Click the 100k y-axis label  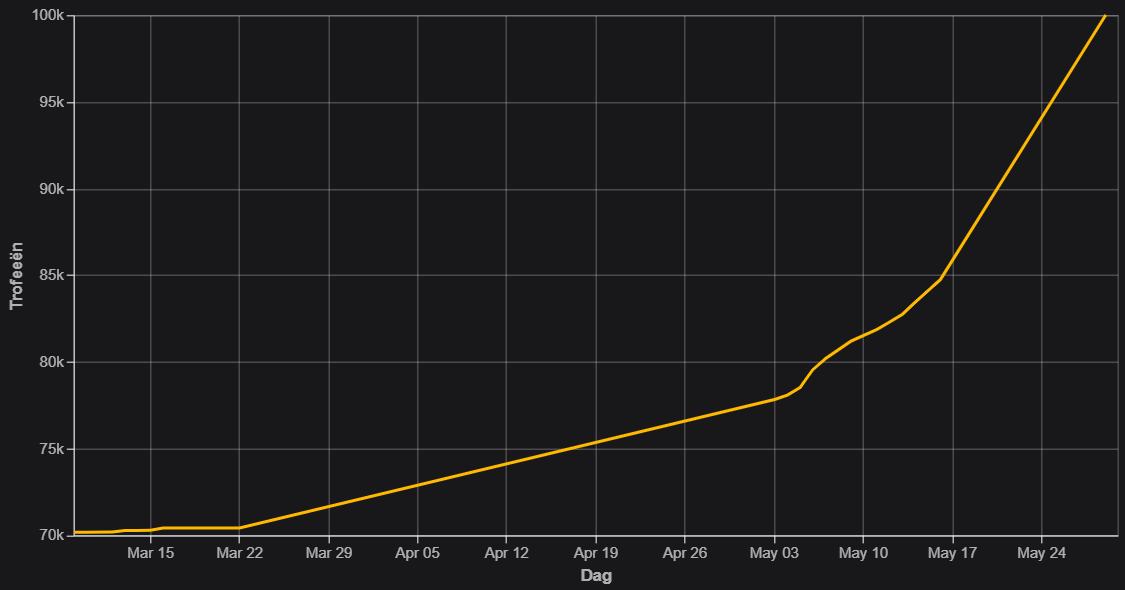tap(48, 15)
